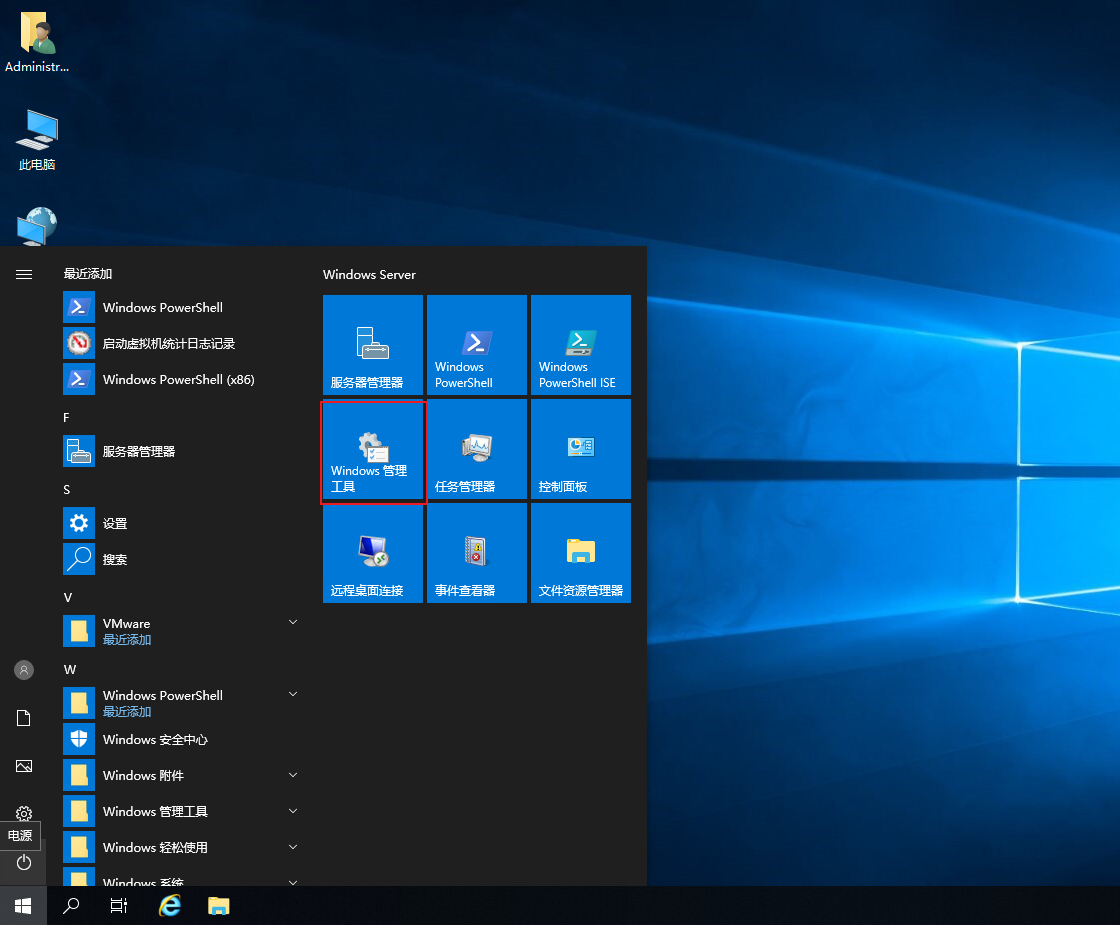Click the Windows Start button
Screen dimensions: 1120x925
point(24,906)
